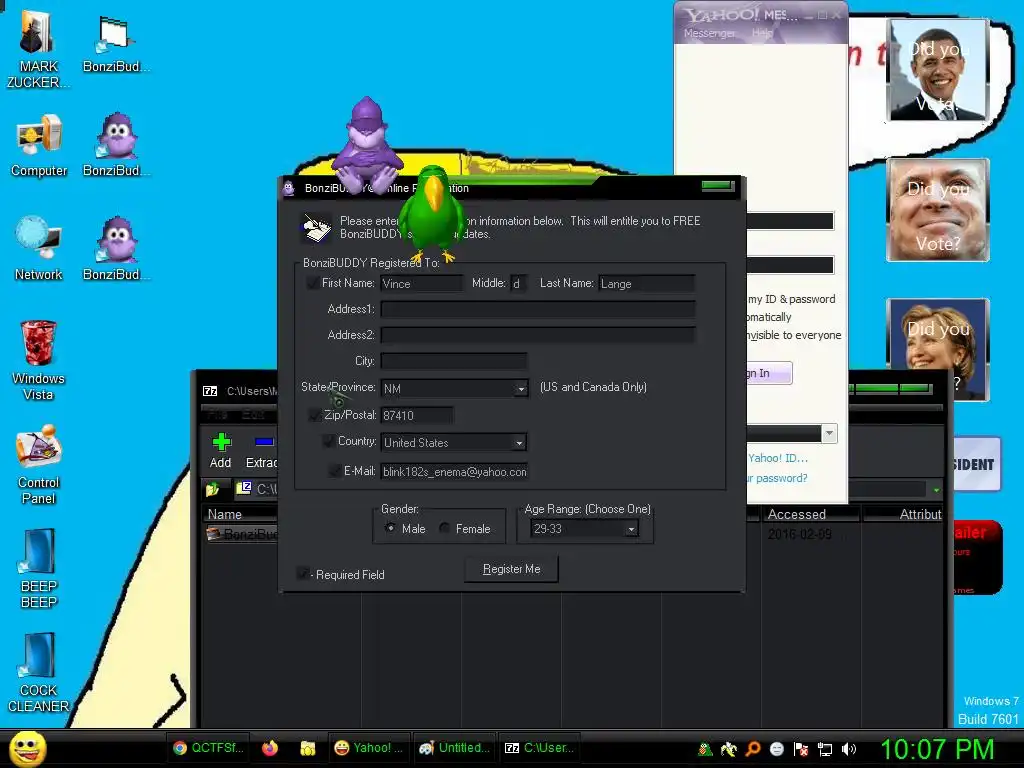Click the Last Name field containing Lange
The height and width of the screenshot is (768, 1024).
click(x=646, y=283)
